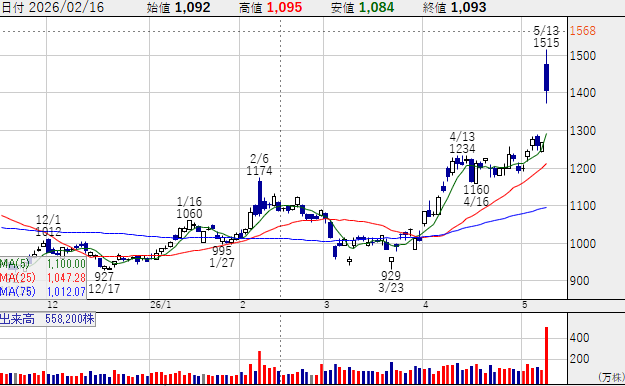Select the MA(5) 1,100.00 legend entry

43,264
